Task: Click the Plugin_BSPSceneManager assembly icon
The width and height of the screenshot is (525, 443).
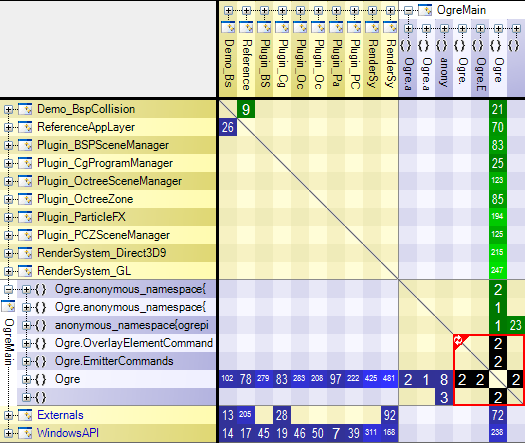Action: click(25, 145)
